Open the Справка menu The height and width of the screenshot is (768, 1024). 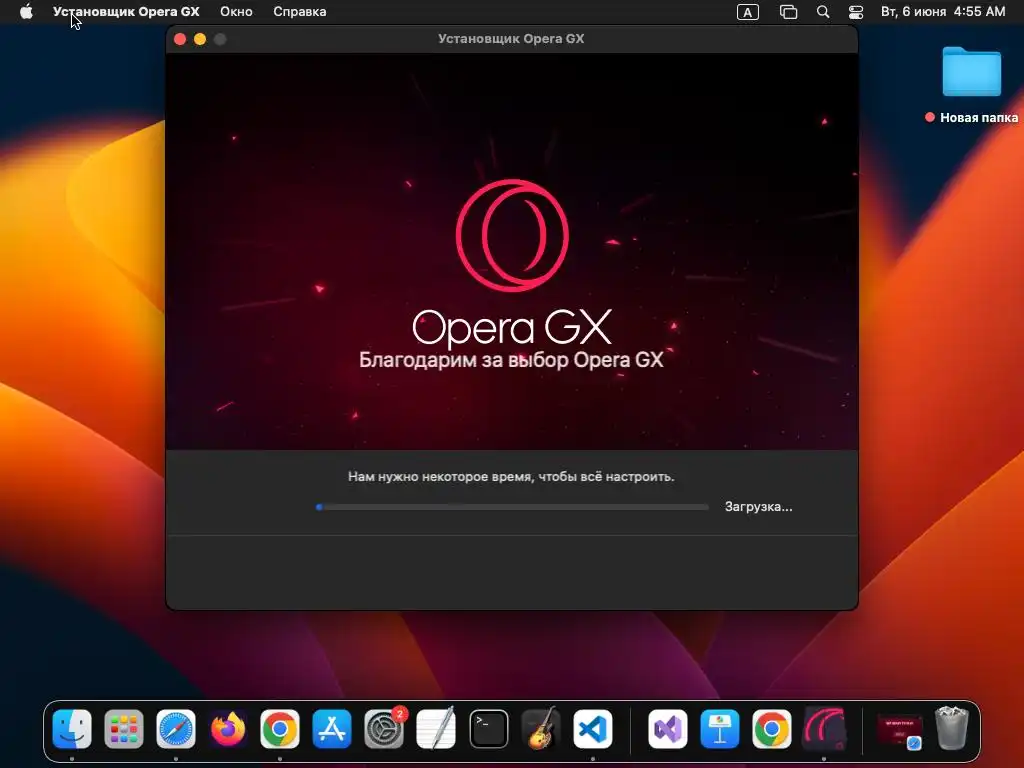pos(300,12)
